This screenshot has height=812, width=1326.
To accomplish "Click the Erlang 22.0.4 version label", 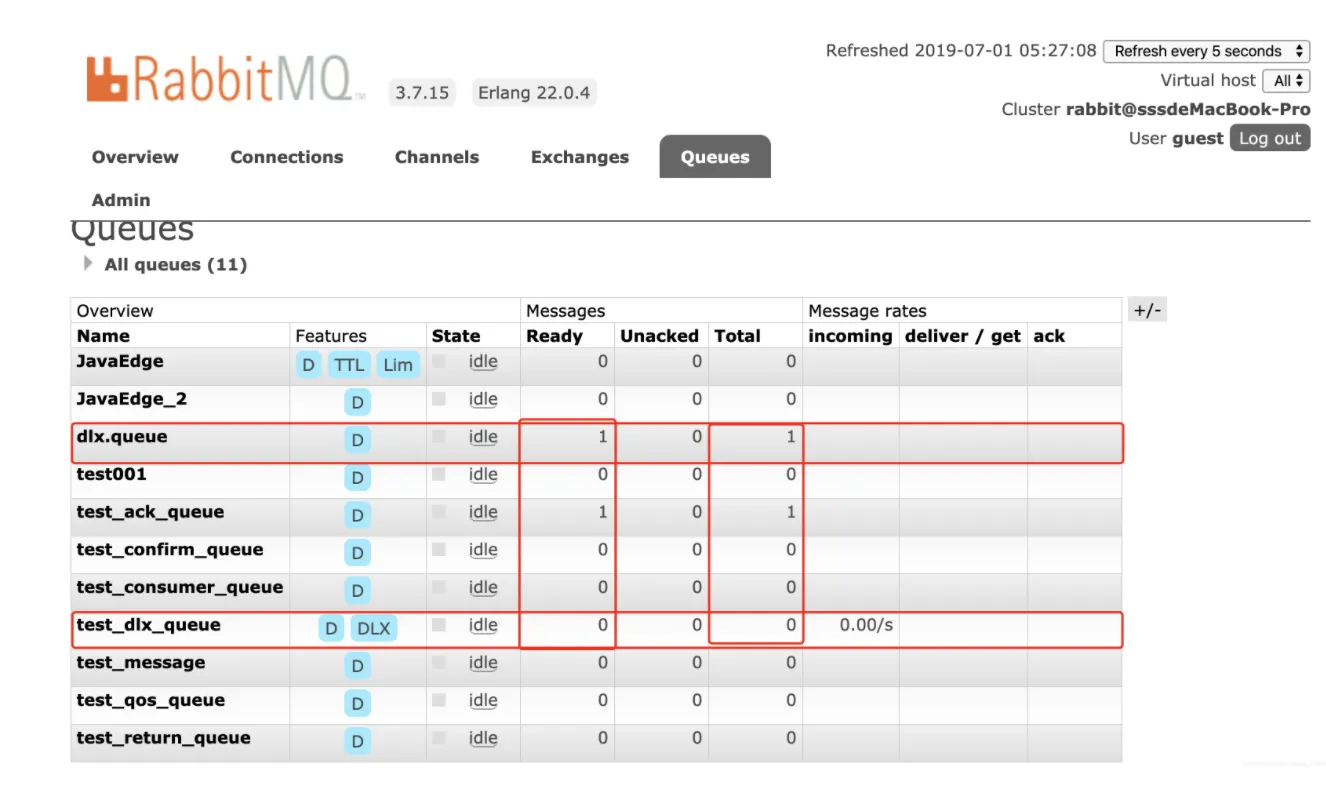I will (534, 93).
